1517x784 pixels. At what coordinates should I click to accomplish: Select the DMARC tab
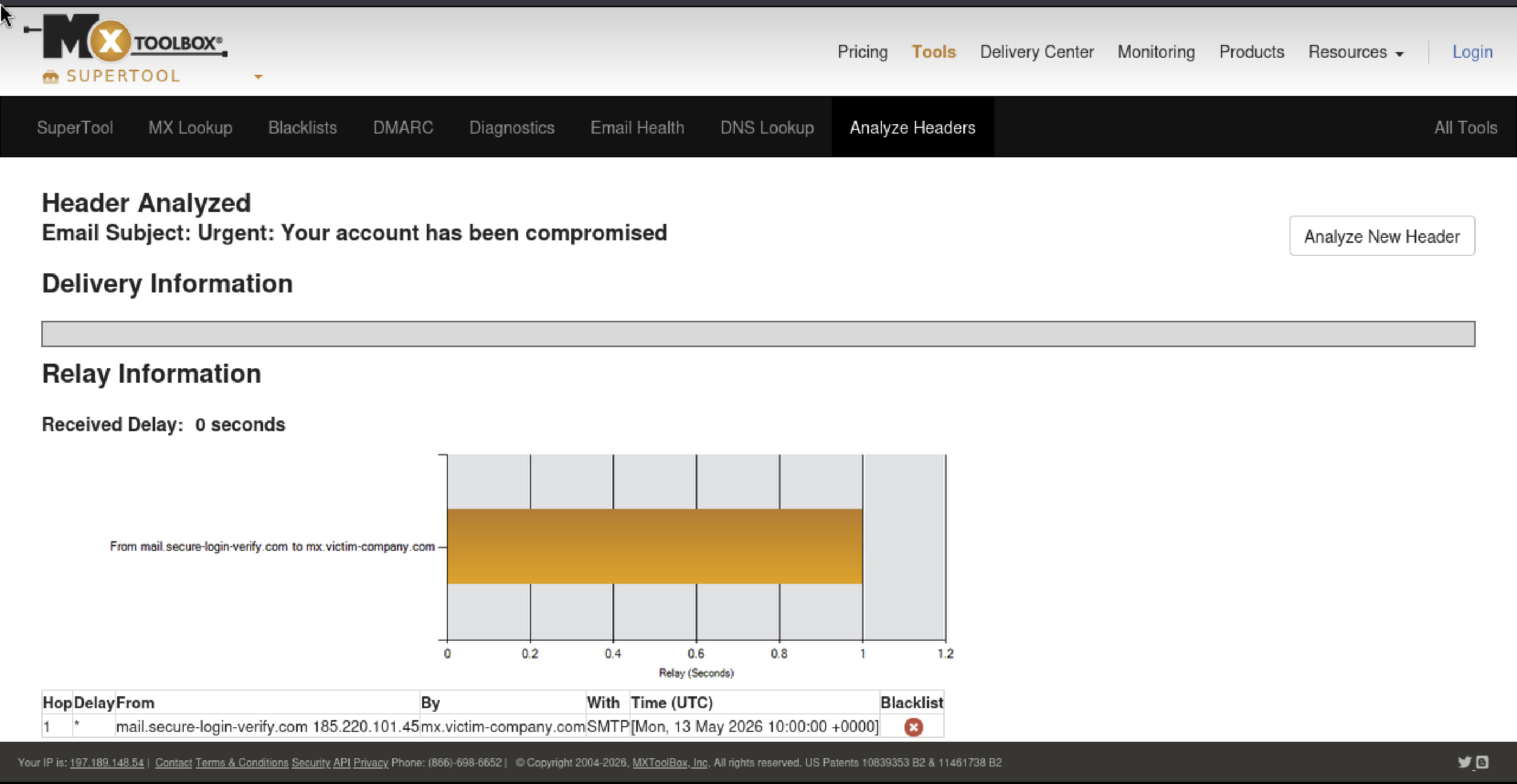[x=403, y=127]
